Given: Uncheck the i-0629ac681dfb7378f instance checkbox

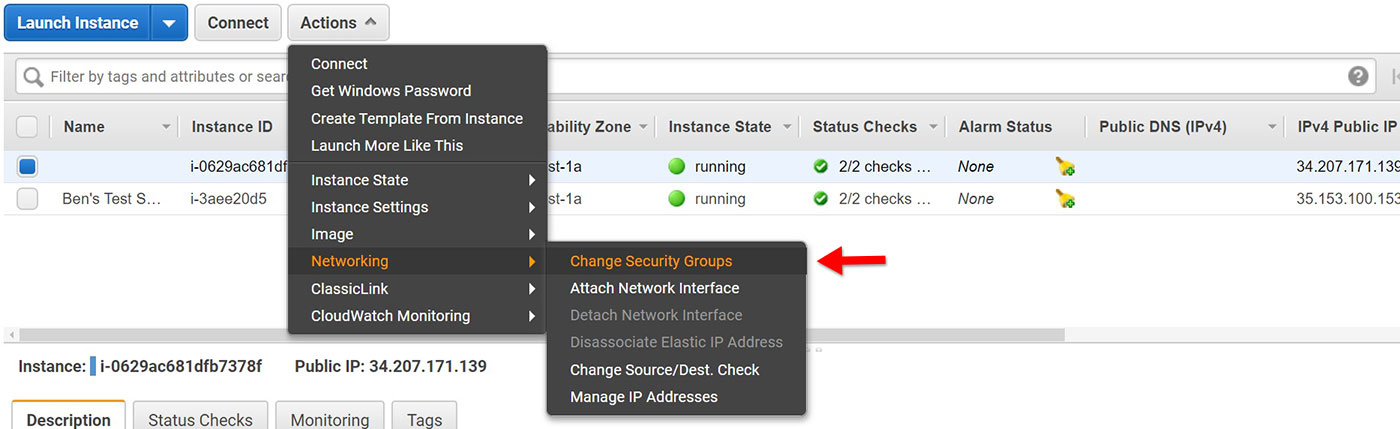Looking at the screenshot, I should (27, 167).
